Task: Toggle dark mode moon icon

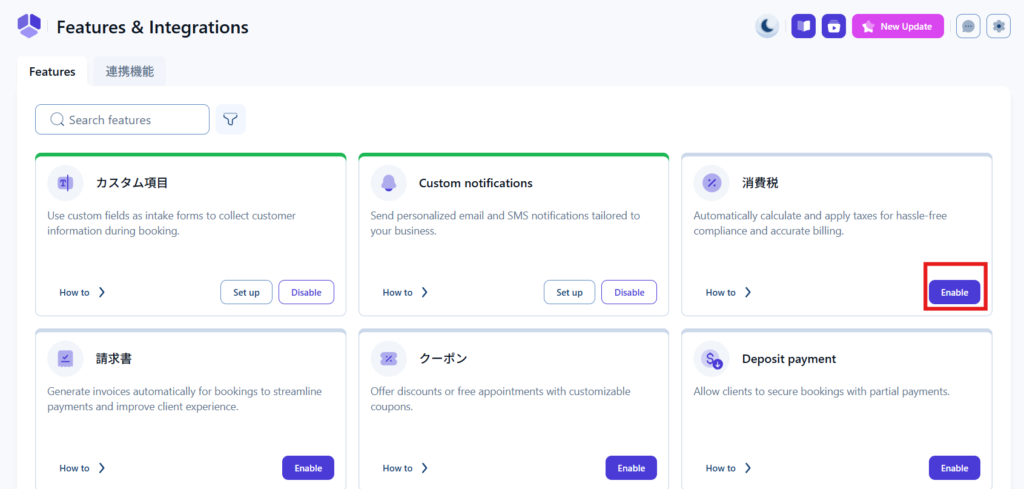Action: (x=767, y=27)
